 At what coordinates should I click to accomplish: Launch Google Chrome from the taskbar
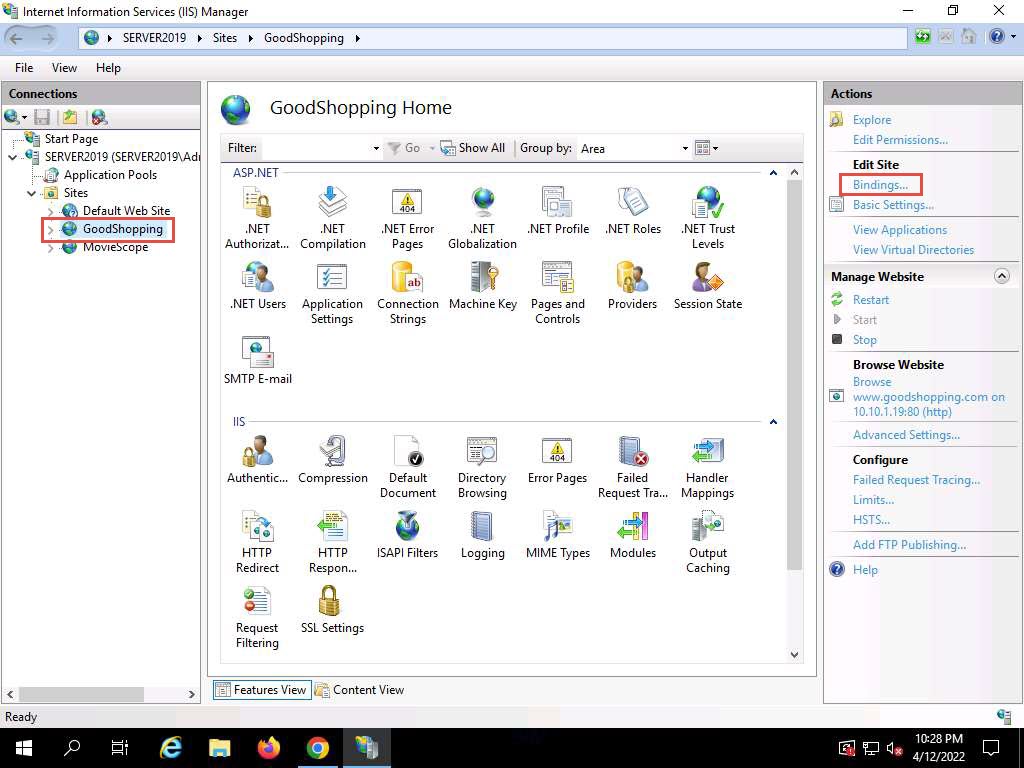318,748
